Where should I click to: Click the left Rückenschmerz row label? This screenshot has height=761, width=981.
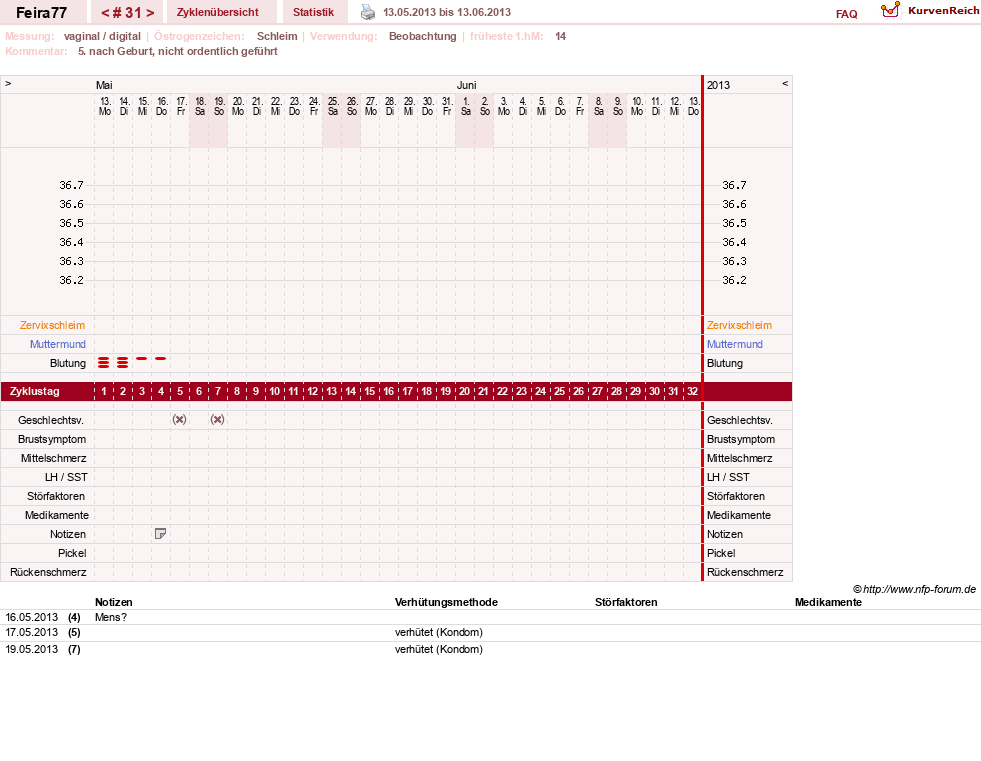click(48, 572)
